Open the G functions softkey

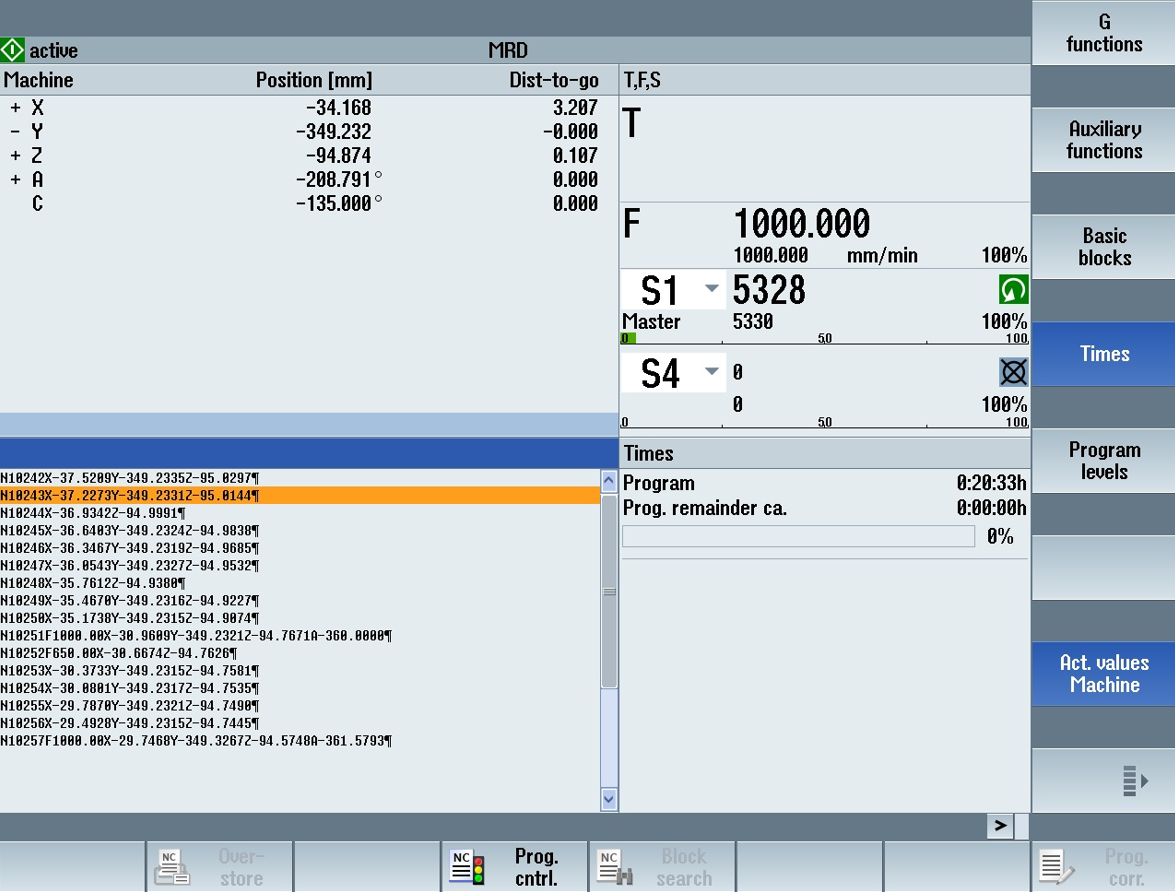(1103, 33)
